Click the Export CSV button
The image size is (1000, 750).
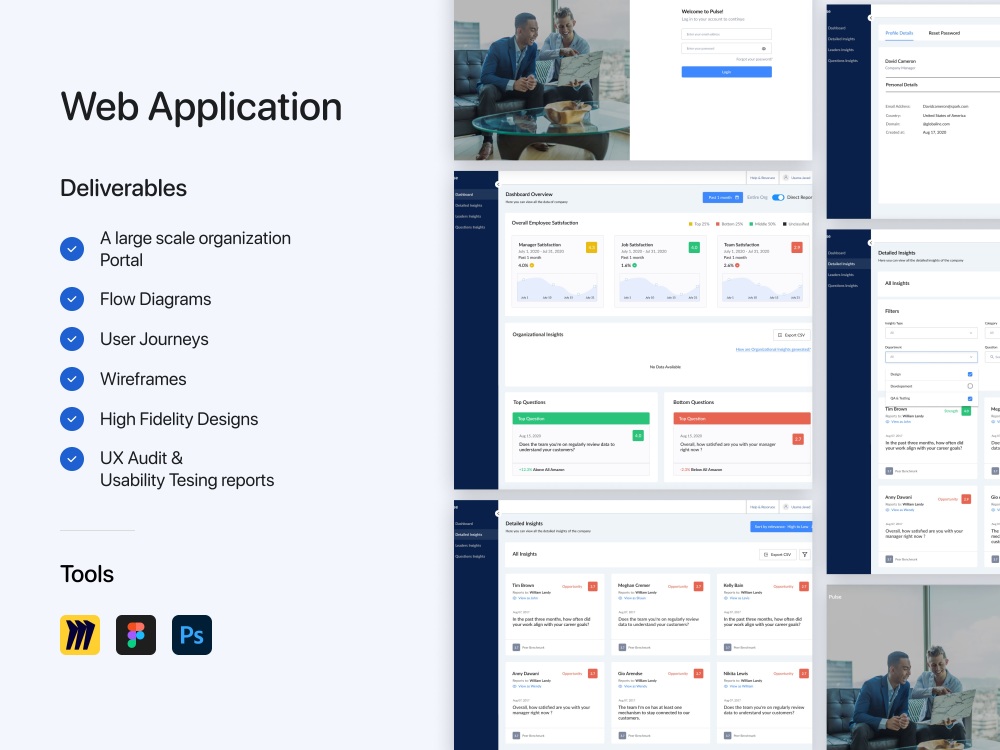[x=779, y=554]
